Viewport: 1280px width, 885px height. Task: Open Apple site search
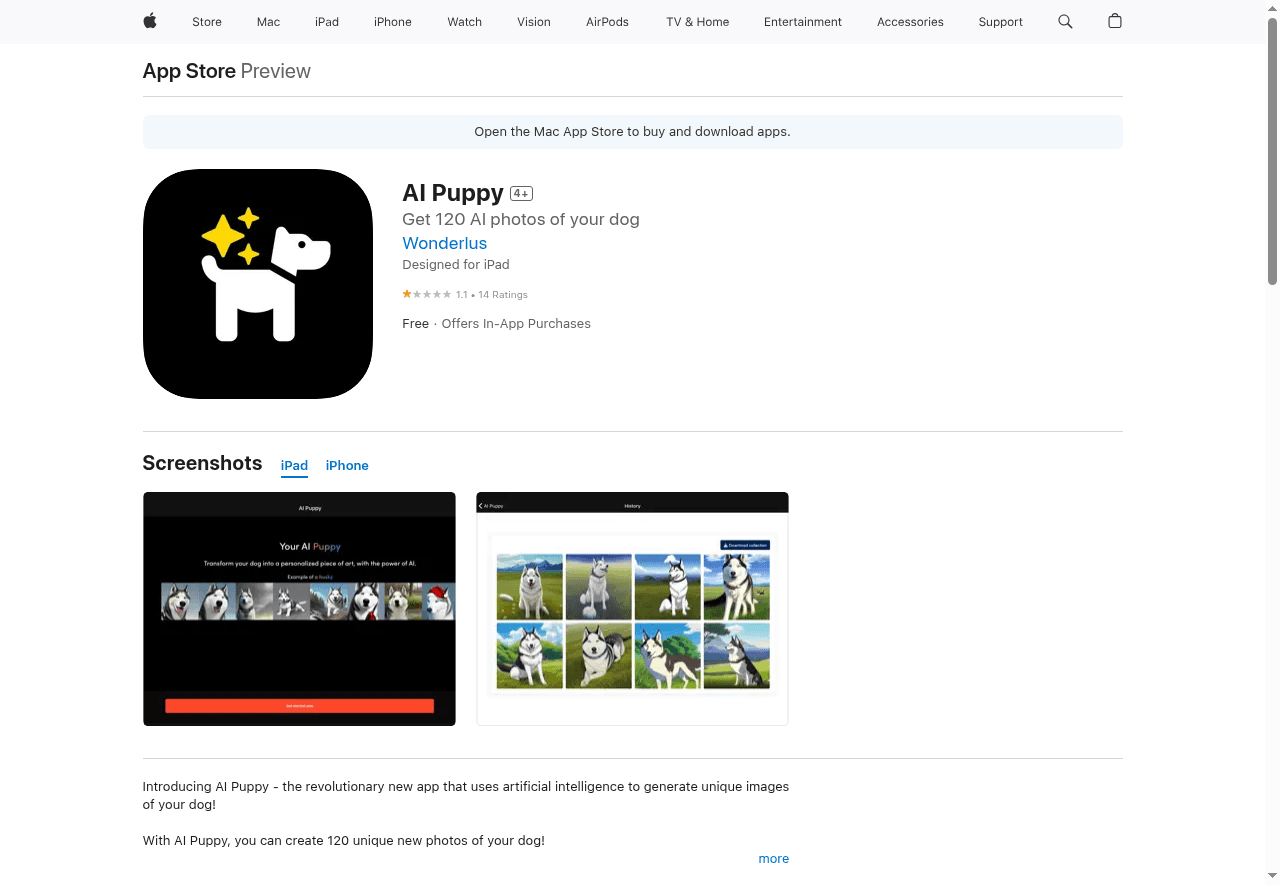(1064, 21)
